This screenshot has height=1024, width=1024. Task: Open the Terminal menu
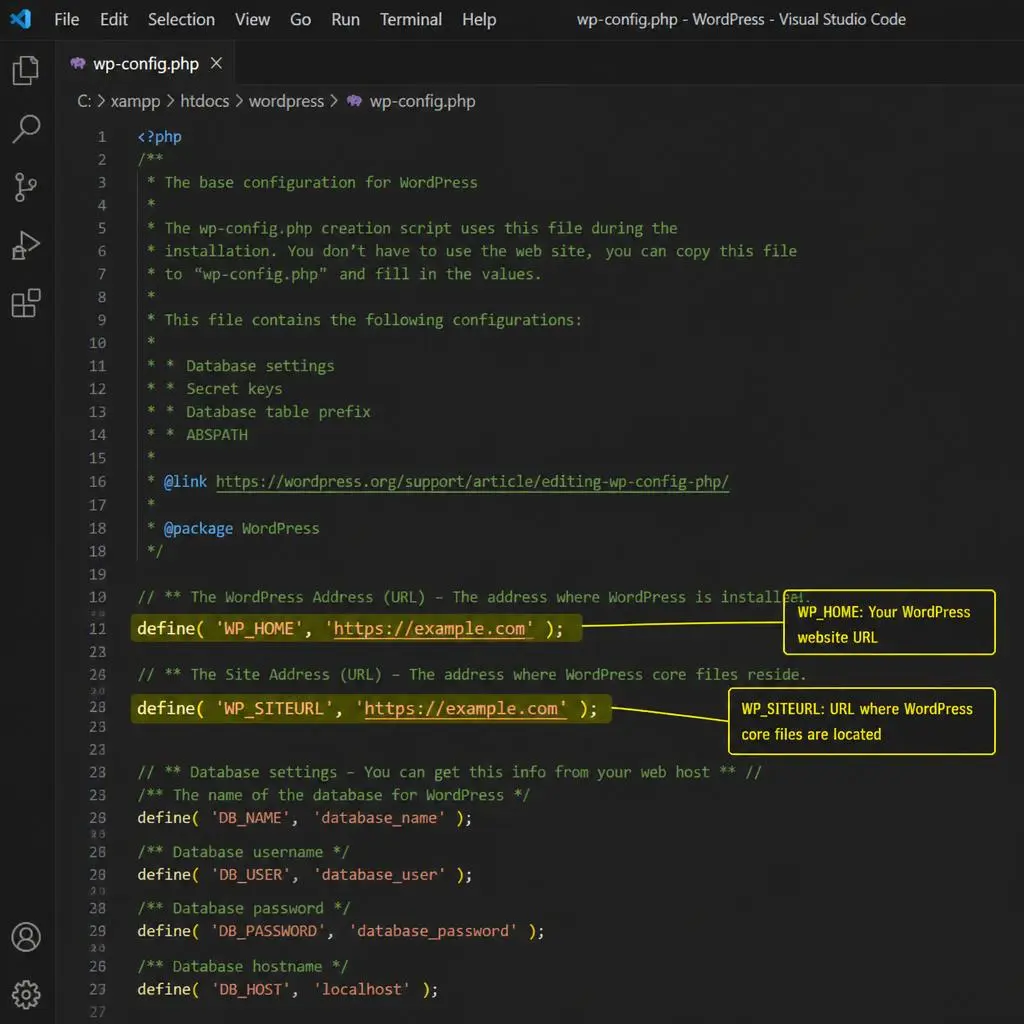tap(411, 20)
